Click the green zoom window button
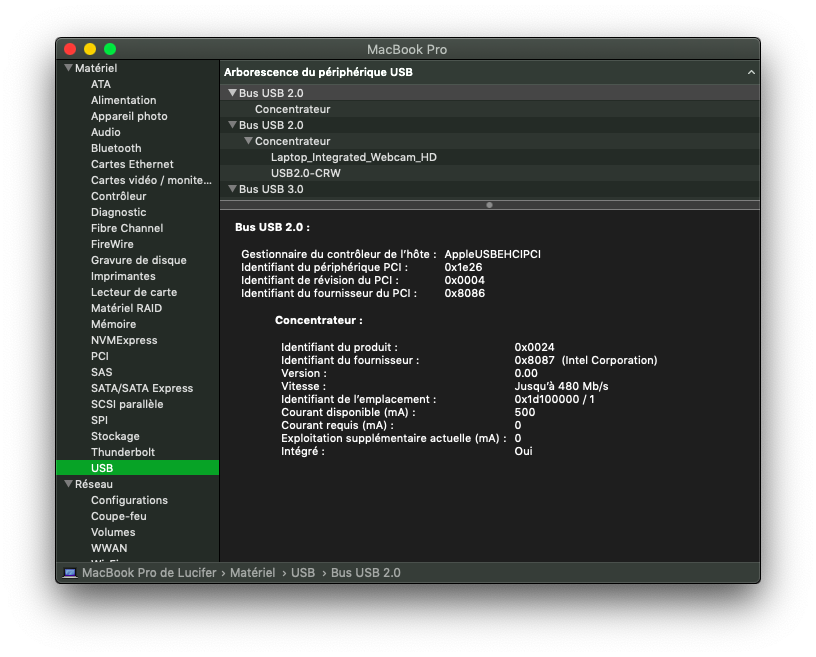816x657 pixels. [x=110, y=49]
